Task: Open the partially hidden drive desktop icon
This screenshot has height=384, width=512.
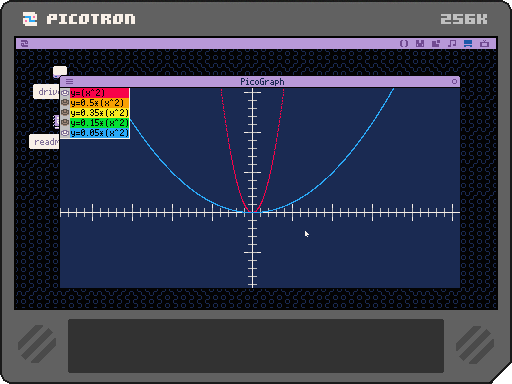Action: [x=47, y=92]
